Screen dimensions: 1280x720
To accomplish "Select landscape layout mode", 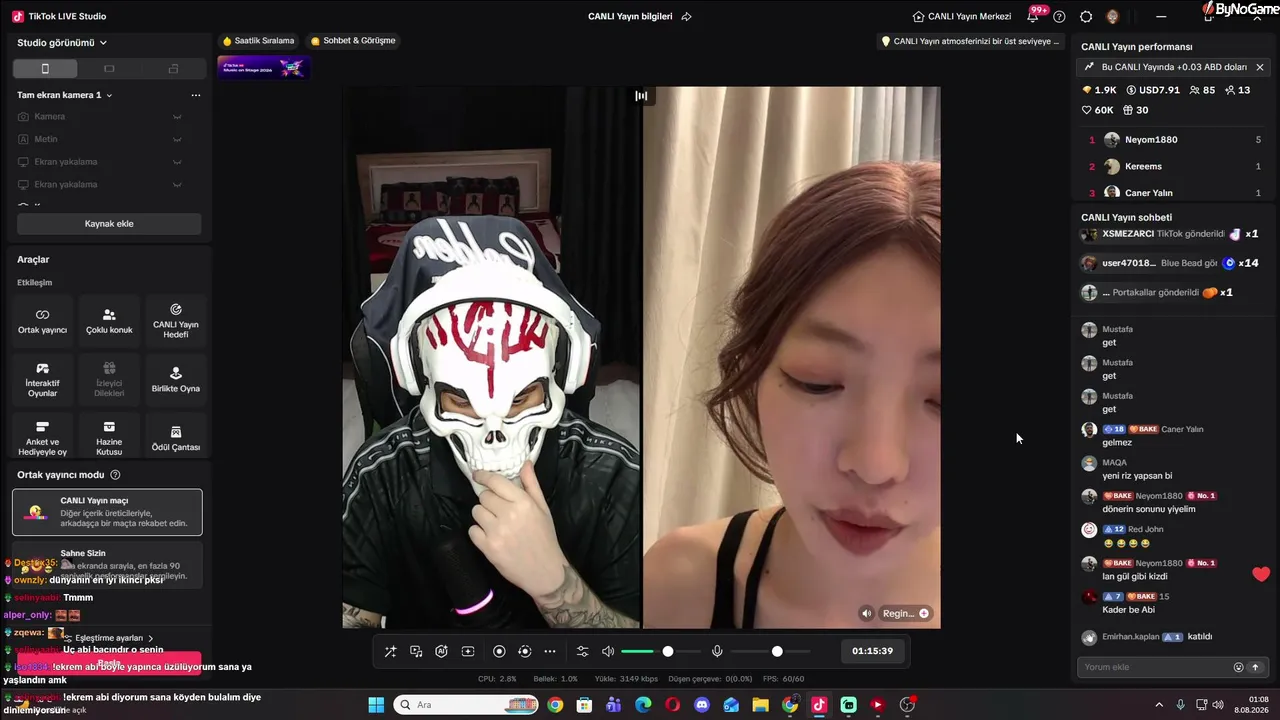I will click(x=109, y=69).
